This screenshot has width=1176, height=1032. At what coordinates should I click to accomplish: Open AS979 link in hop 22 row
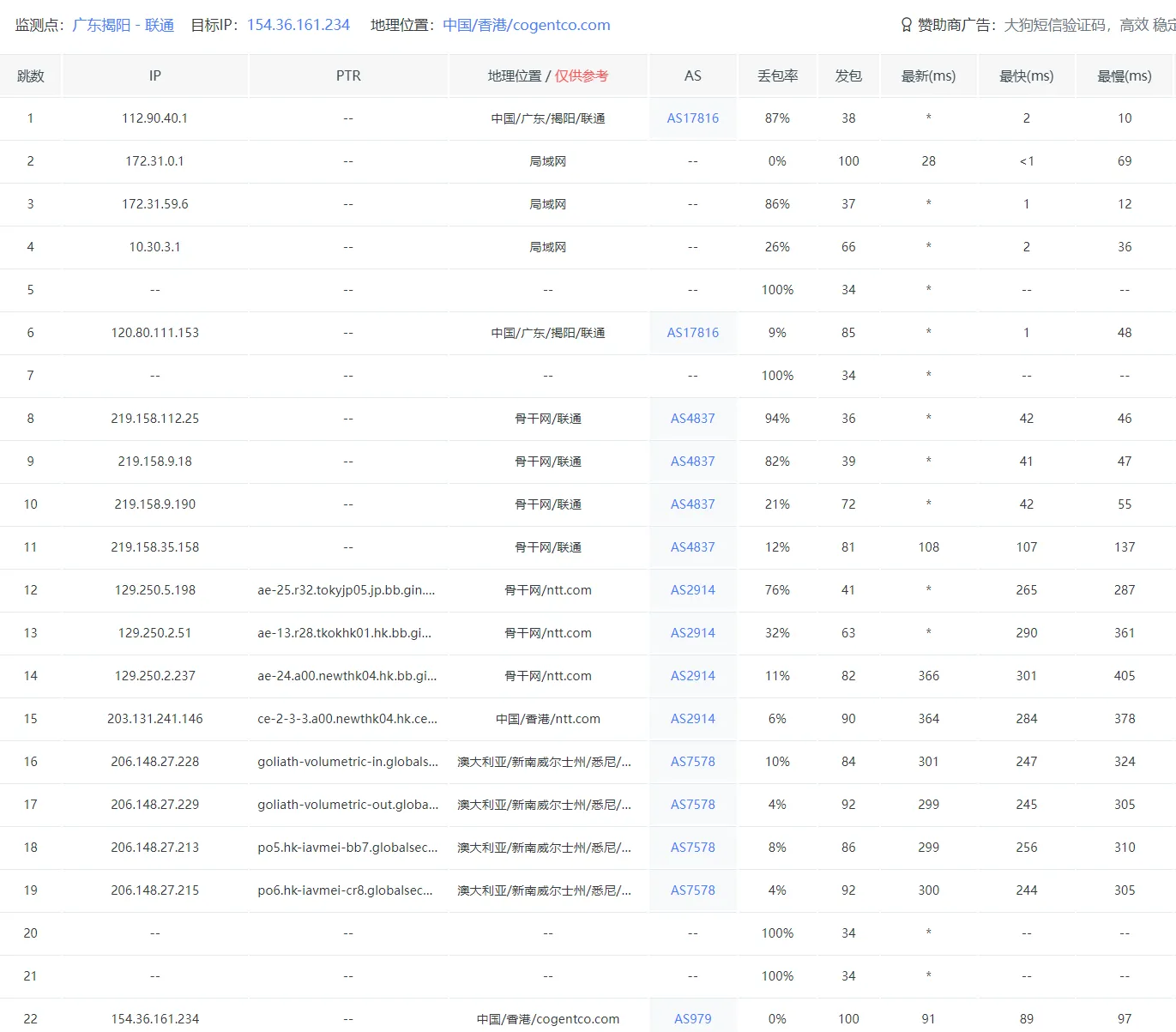[693, 1019]
